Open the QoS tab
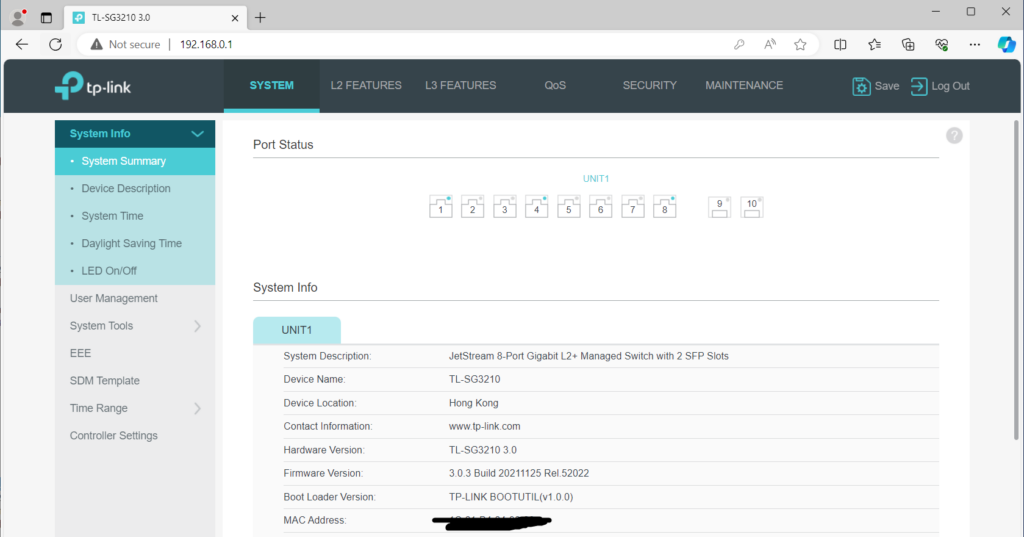1024x537 pixels. click(555, 86)
